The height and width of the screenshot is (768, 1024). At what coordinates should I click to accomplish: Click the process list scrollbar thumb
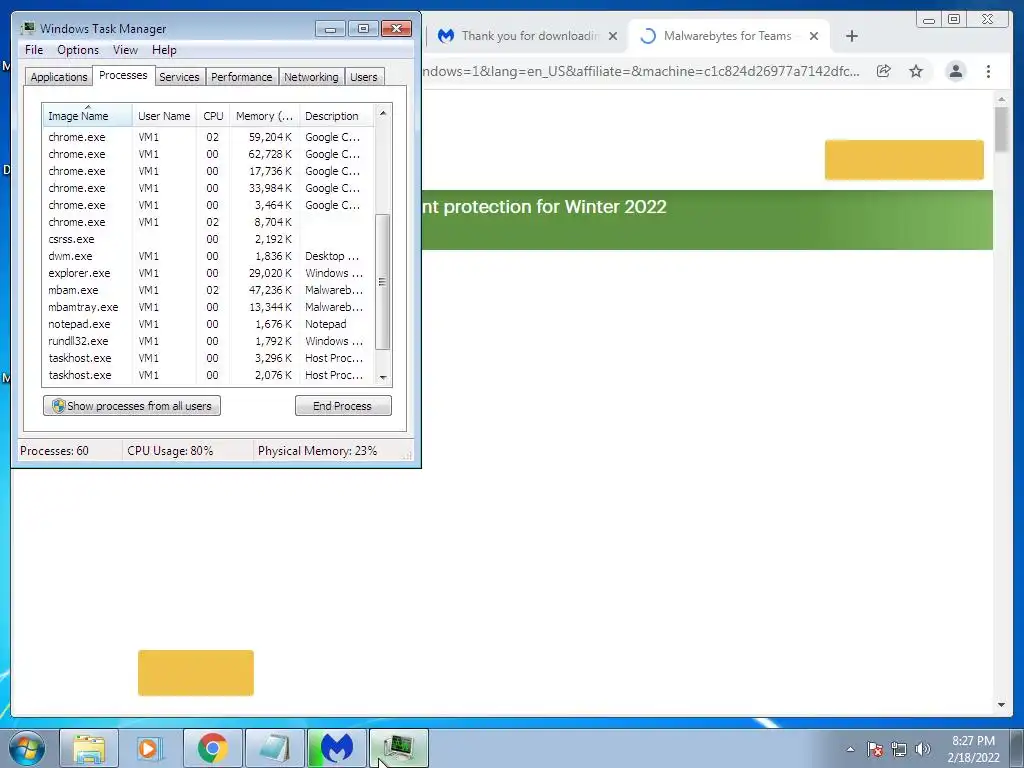[x=383, y=282]
